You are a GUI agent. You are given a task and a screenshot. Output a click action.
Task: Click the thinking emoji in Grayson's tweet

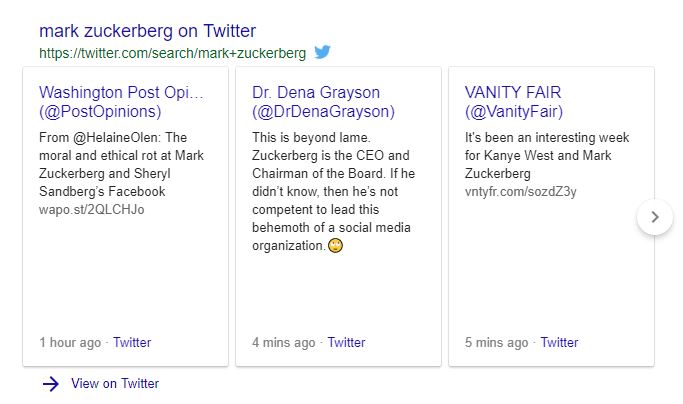pyautogui.click(x=336, y=246)
